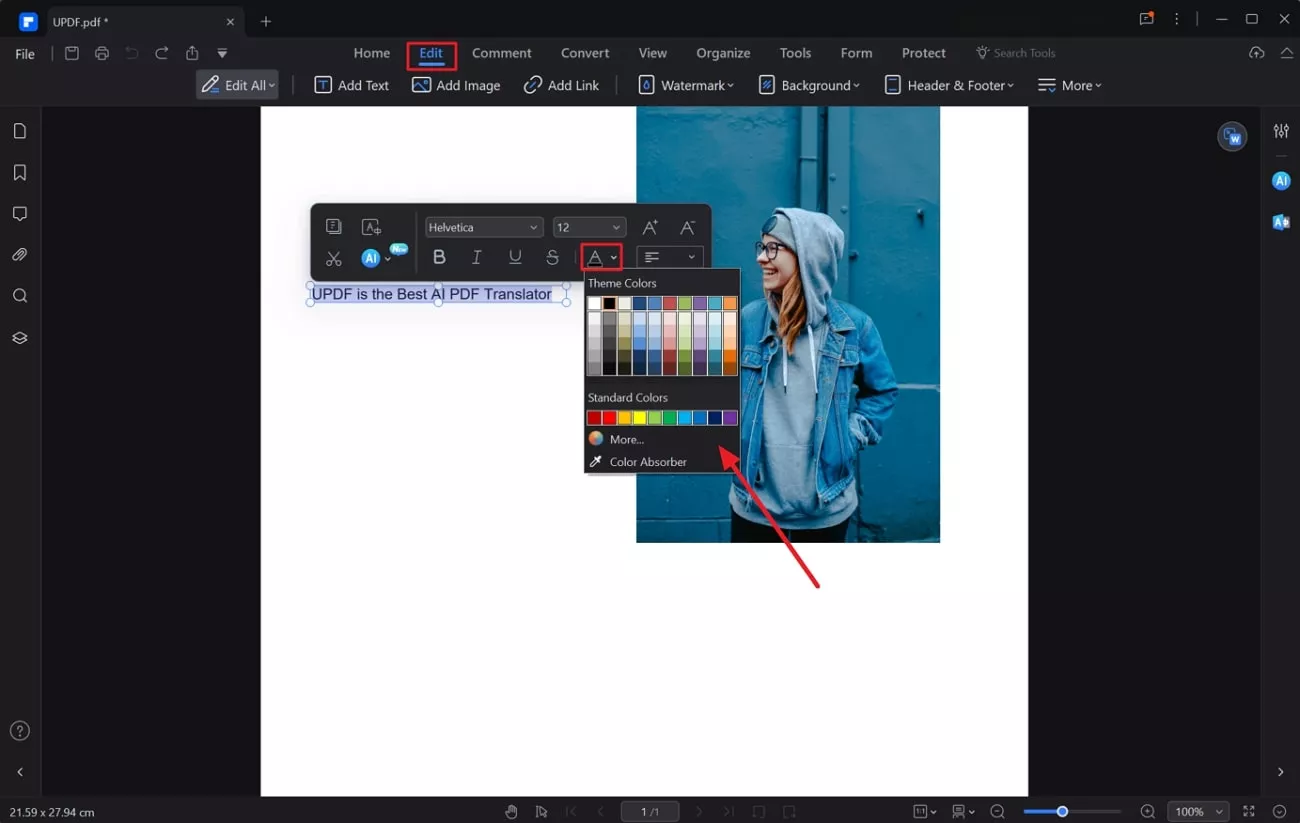Click the Share/export icon next to Redo
Image resolution: width=1300 pixels, height=823 pixels.
click(x=192, y=53)
